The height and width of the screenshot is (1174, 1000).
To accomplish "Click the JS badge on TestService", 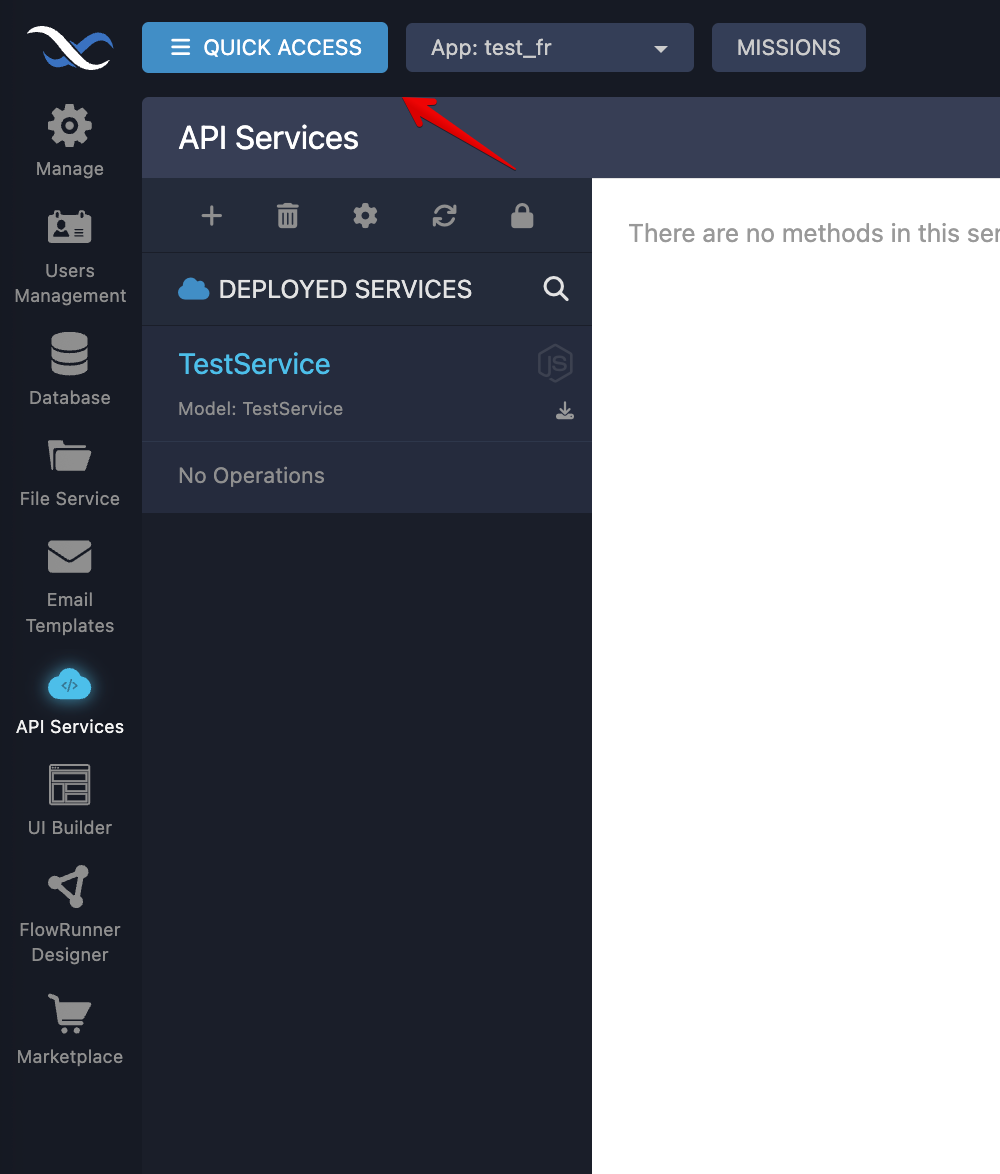I will [x=555, y=363].
